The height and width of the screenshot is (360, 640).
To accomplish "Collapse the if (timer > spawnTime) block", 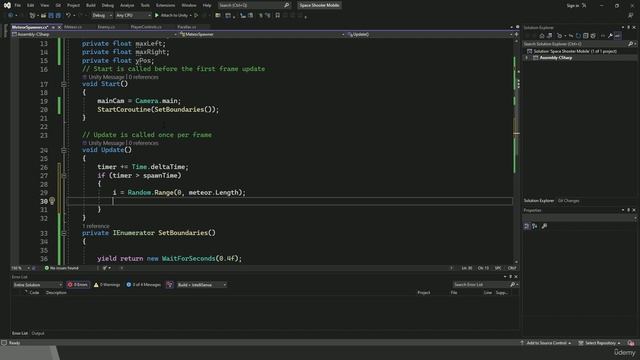I will [x=64, y=176].
